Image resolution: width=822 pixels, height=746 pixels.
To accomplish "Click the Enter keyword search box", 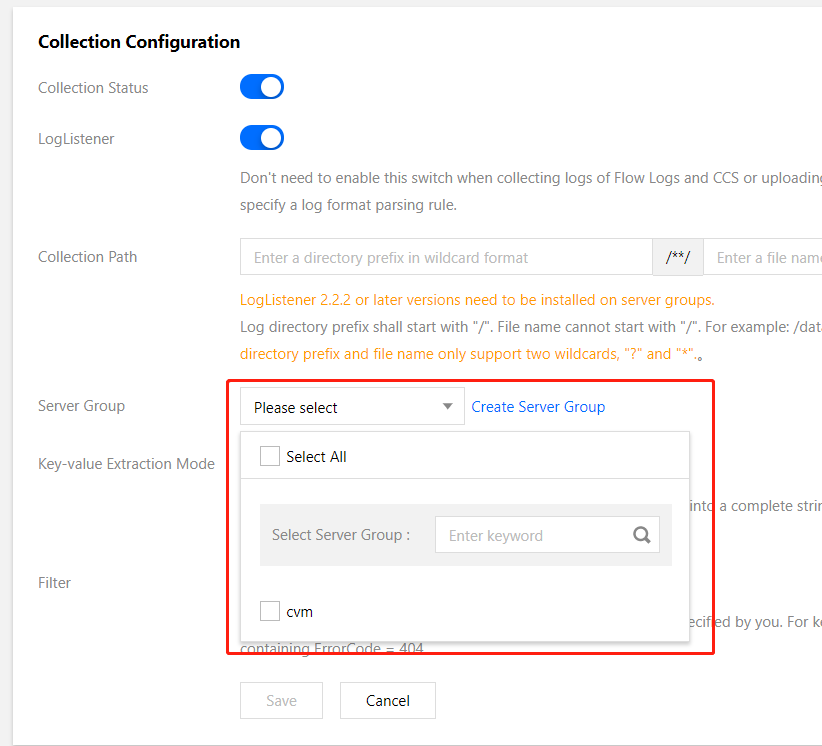I will pyautogui.click(x=530, y=535).
